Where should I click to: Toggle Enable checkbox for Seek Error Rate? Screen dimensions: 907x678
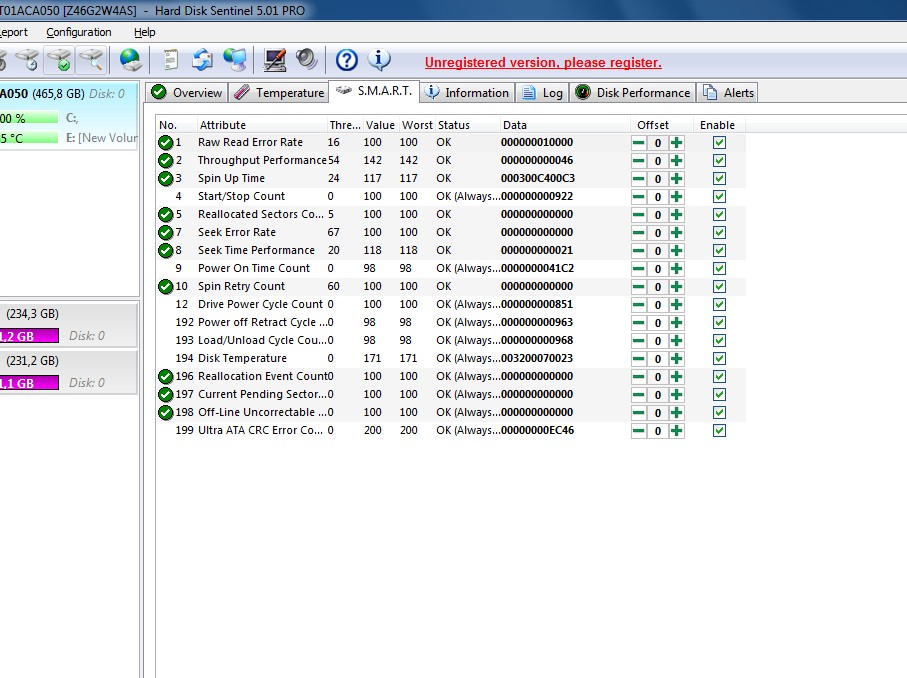pos(719,233)
